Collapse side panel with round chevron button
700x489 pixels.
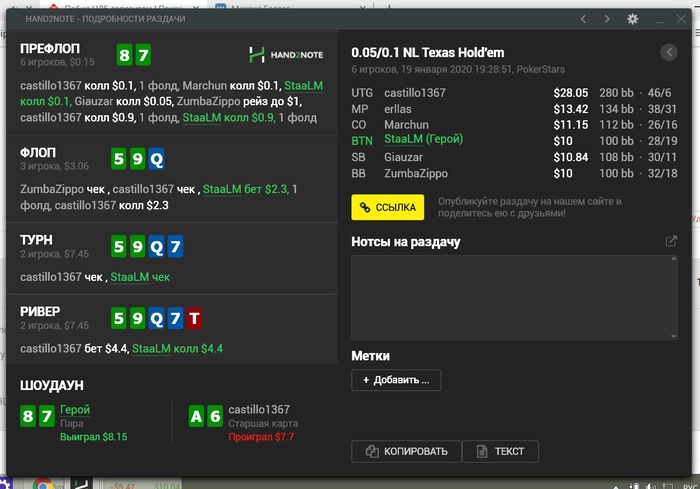[669, 52]
